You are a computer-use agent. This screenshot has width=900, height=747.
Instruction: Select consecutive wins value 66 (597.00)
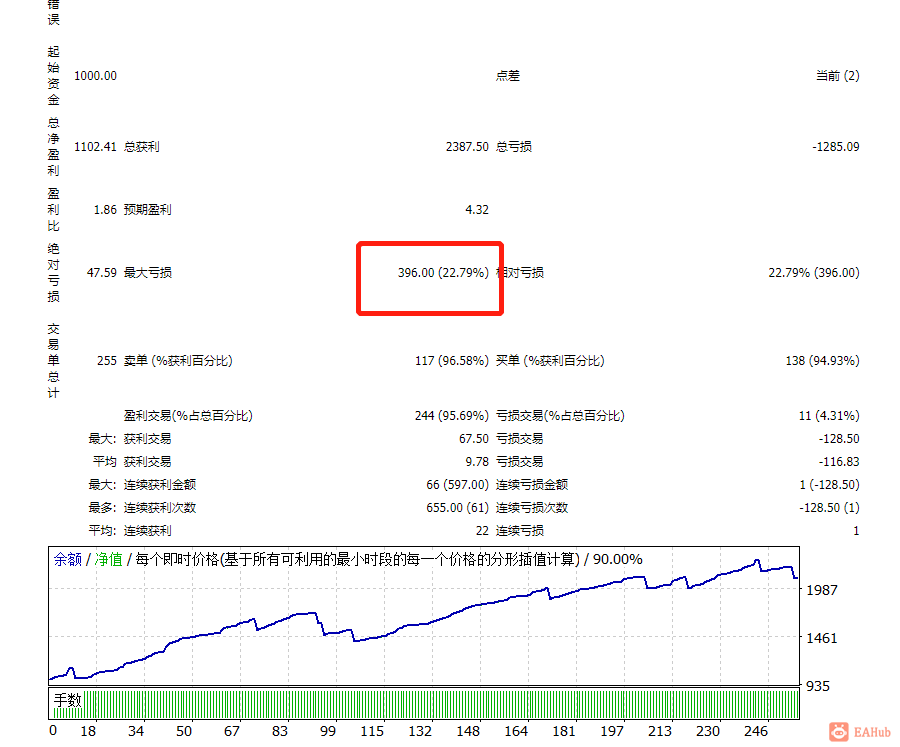click(x=457, y=485)
